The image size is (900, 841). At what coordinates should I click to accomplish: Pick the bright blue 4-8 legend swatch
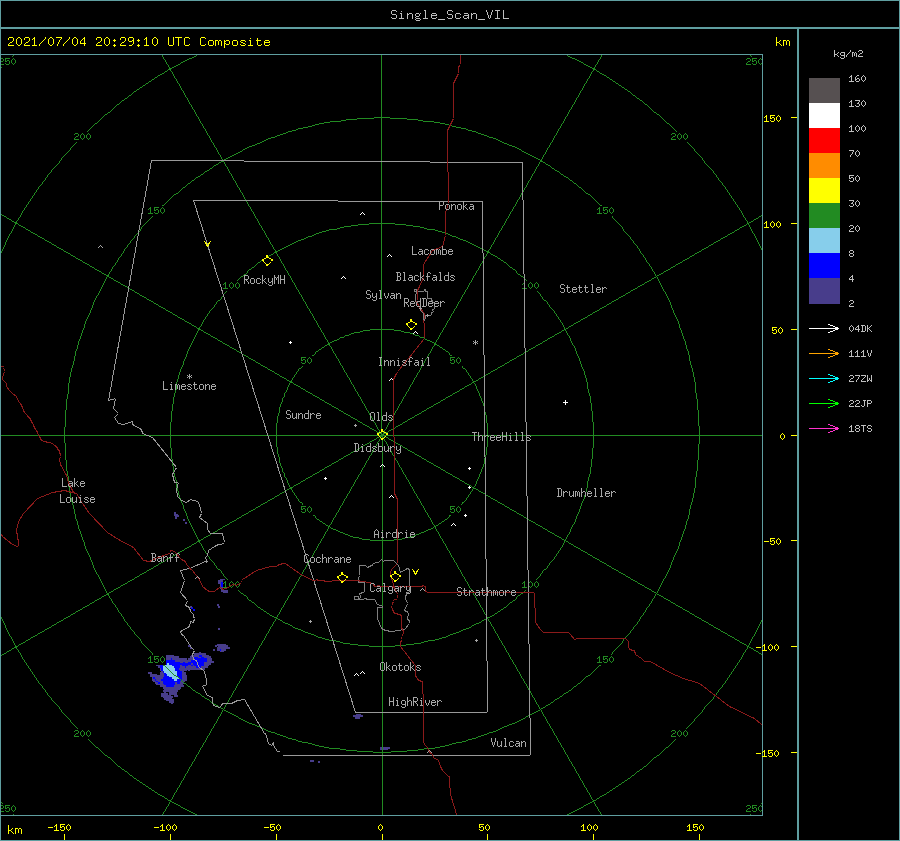(824, 266)
